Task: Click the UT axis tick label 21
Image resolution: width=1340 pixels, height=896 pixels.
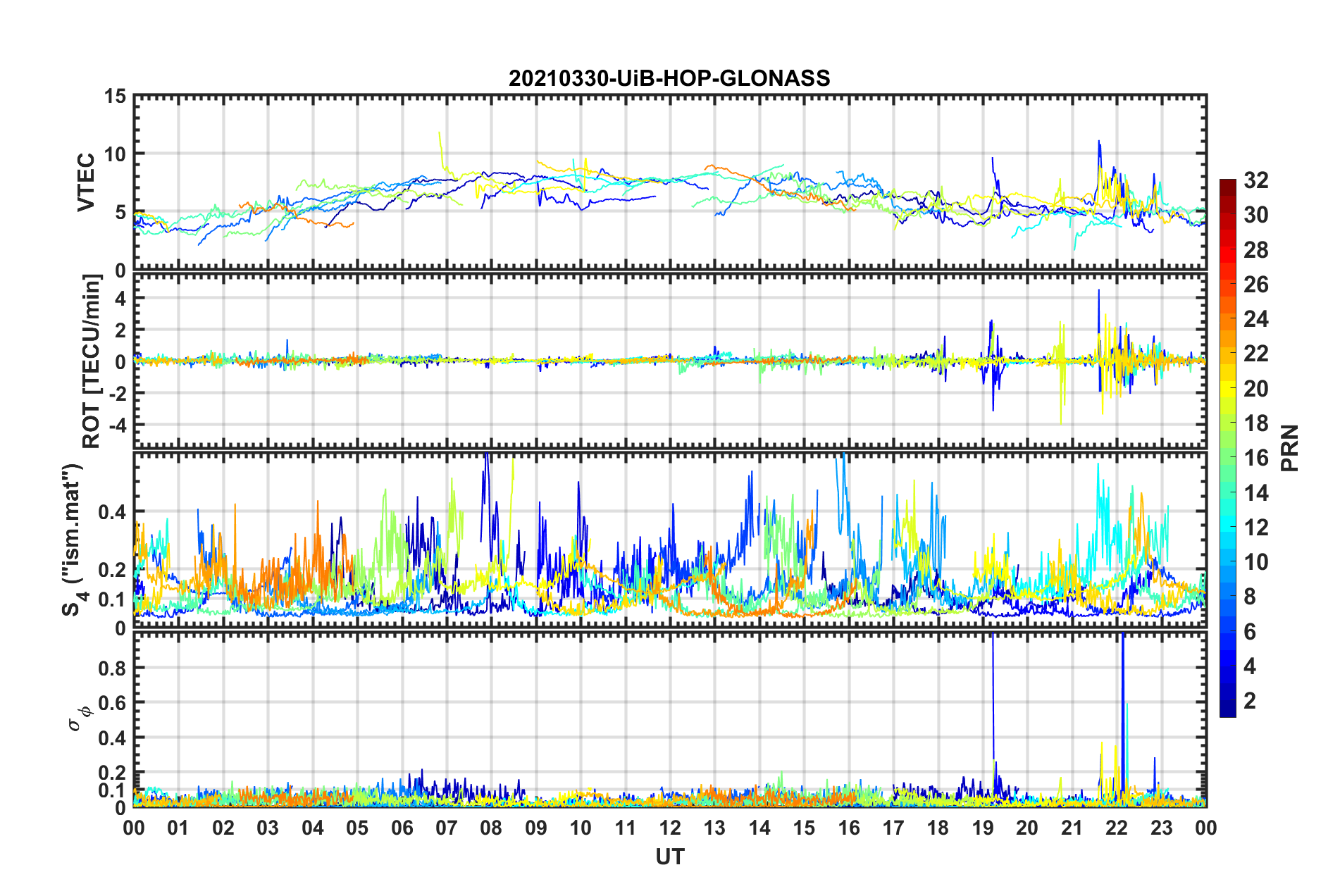Action: pyautogui.click(x=1072, y=828)
